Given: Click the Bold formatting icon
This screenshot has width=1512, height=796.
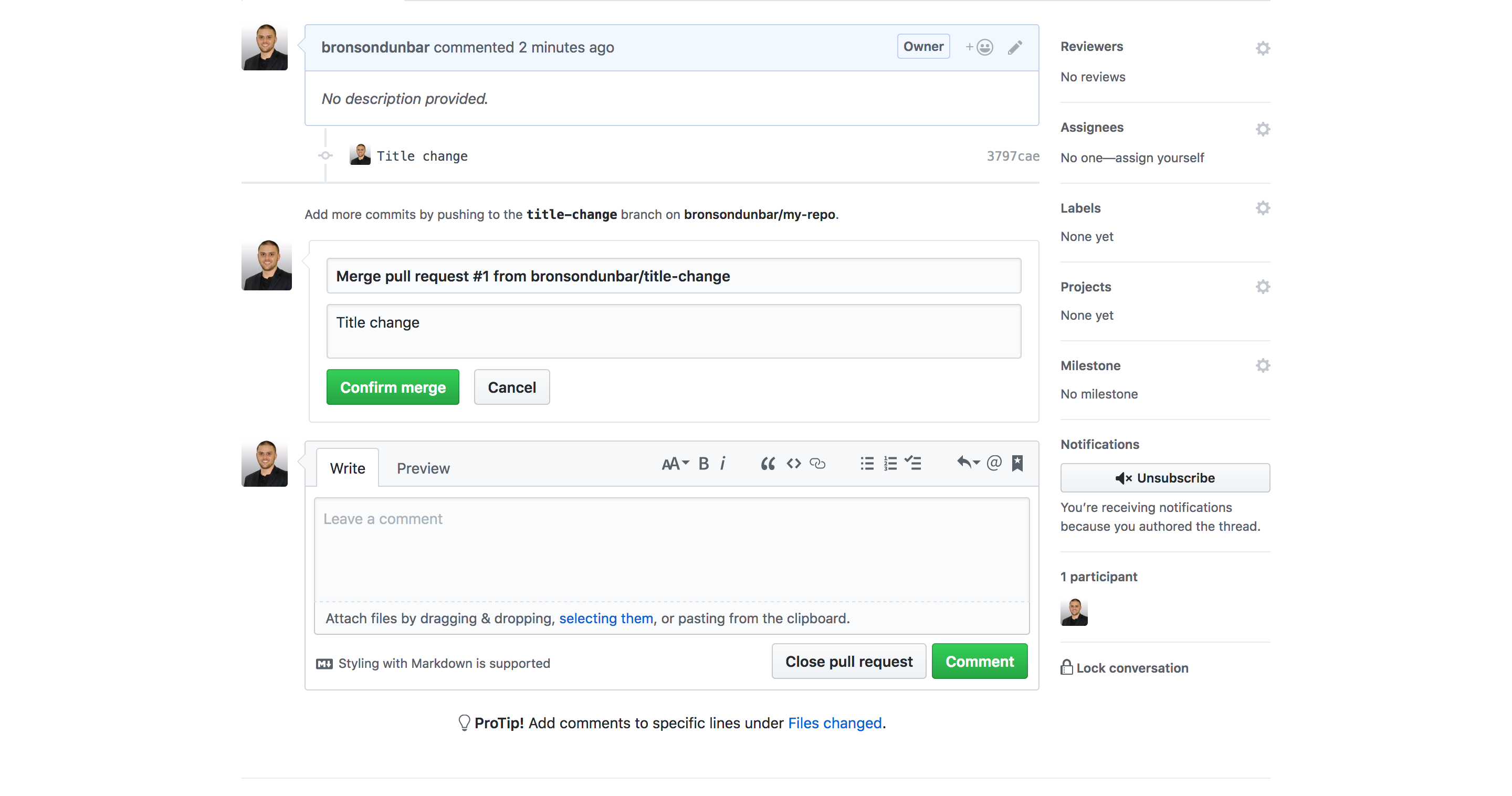Looking at the screenshot, I should (x=703, y=464).
